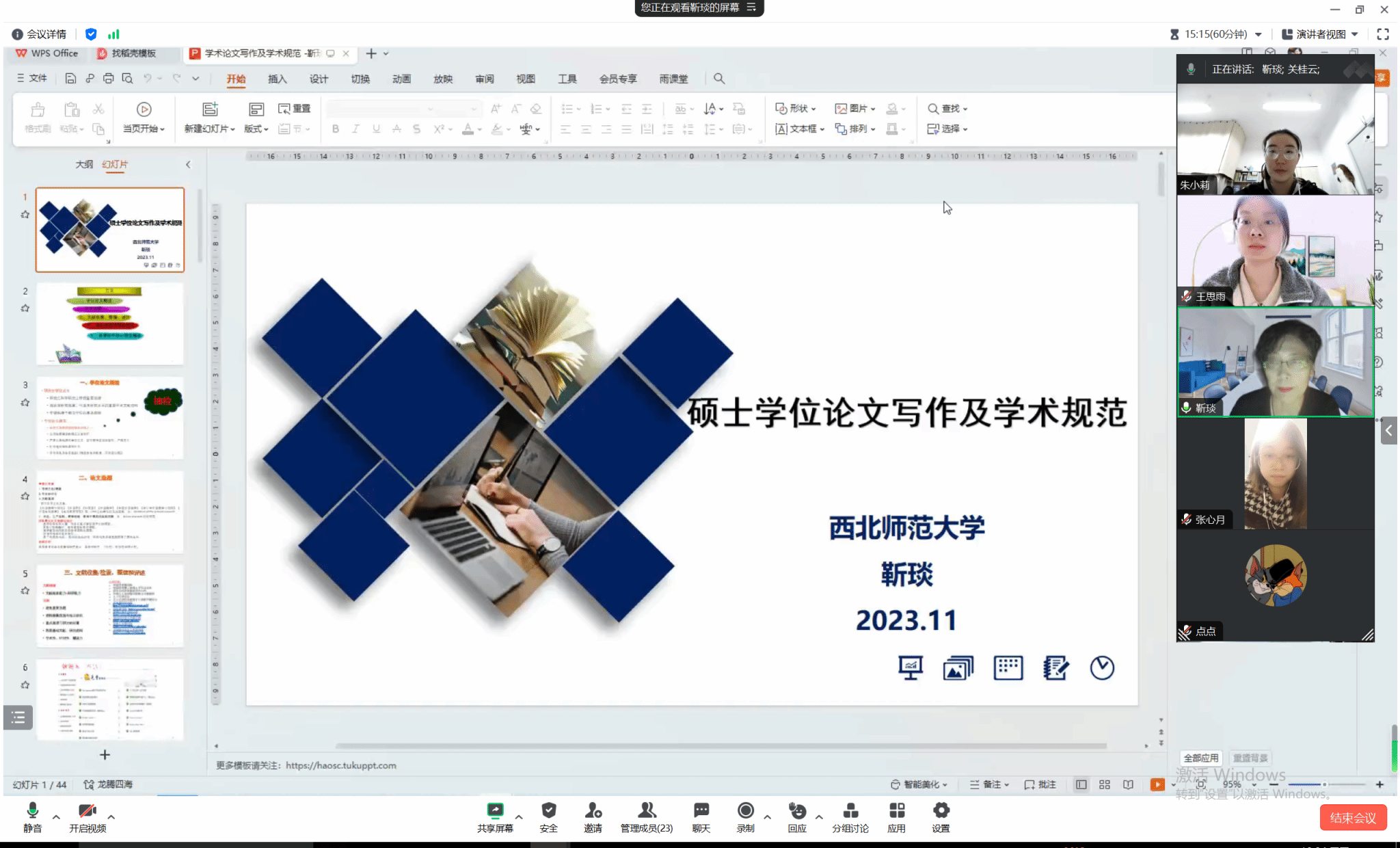
Task: Click the End Meeting button
Action: pyautogui.click(x=1353, y=818)
